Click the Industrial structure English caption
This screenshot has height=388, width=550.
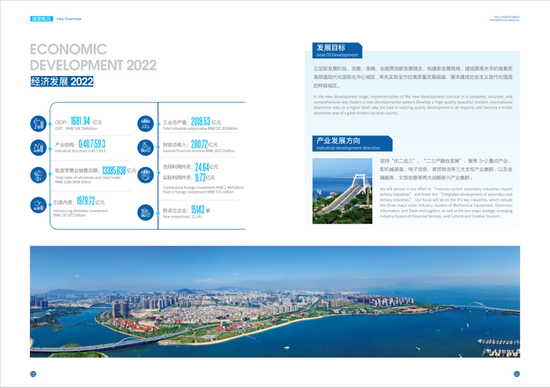[x=80, y=151]
